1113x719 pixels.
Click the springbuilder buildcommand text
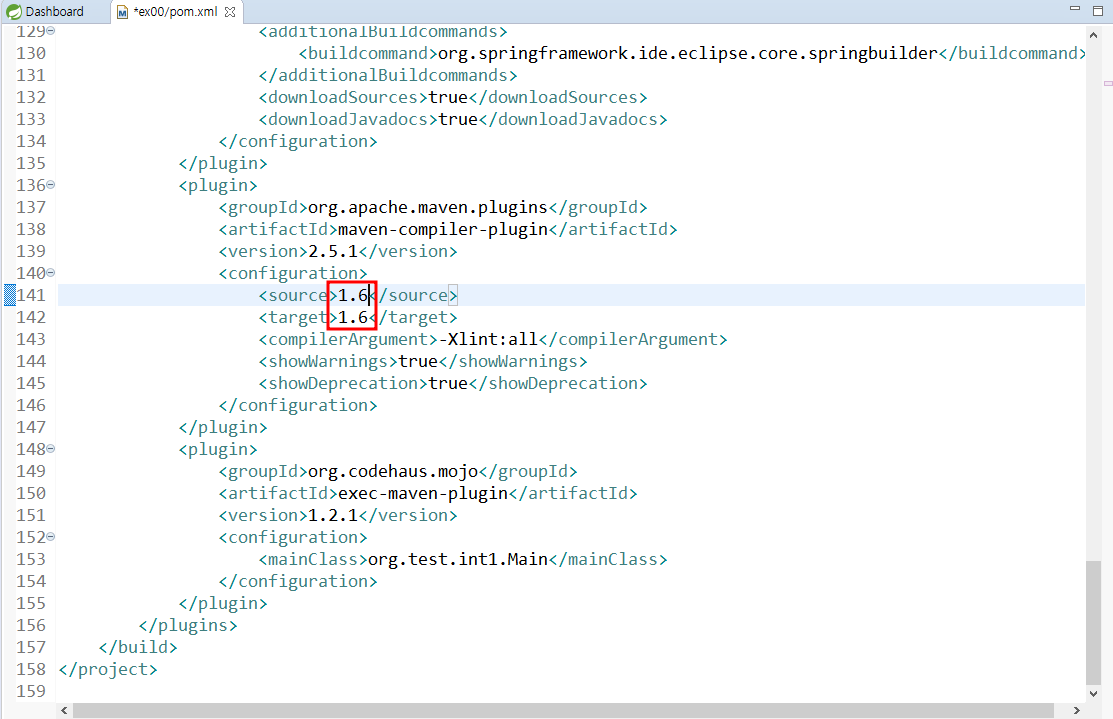click(688, 53)
